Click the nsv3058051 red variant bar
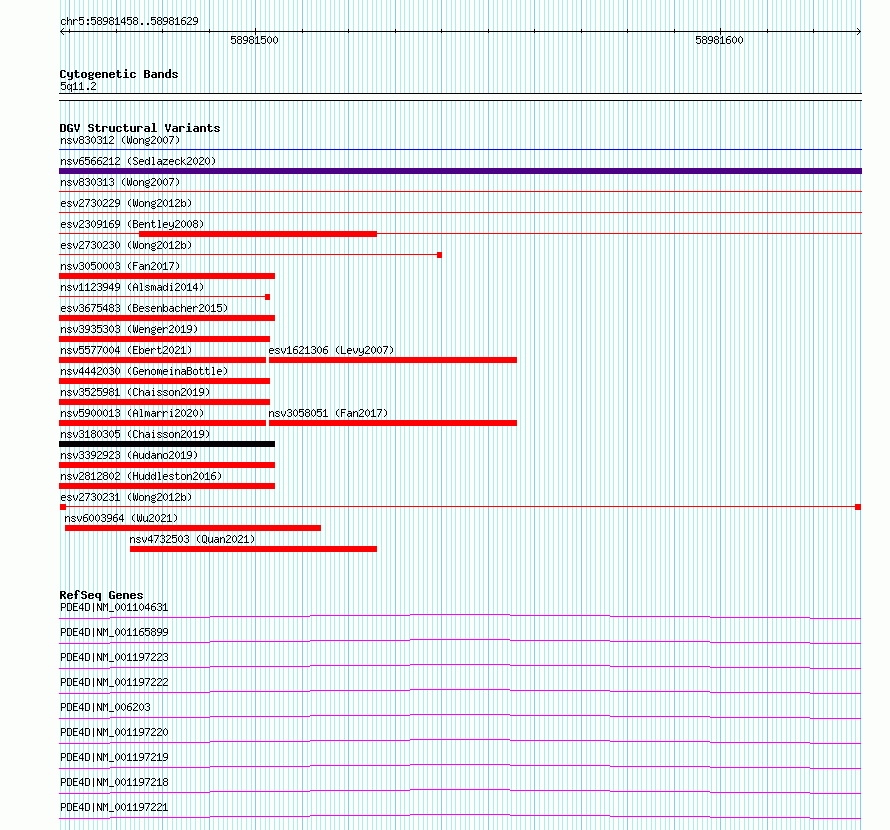The width and height of the screenshot is (890, 830). coord(393,423)
